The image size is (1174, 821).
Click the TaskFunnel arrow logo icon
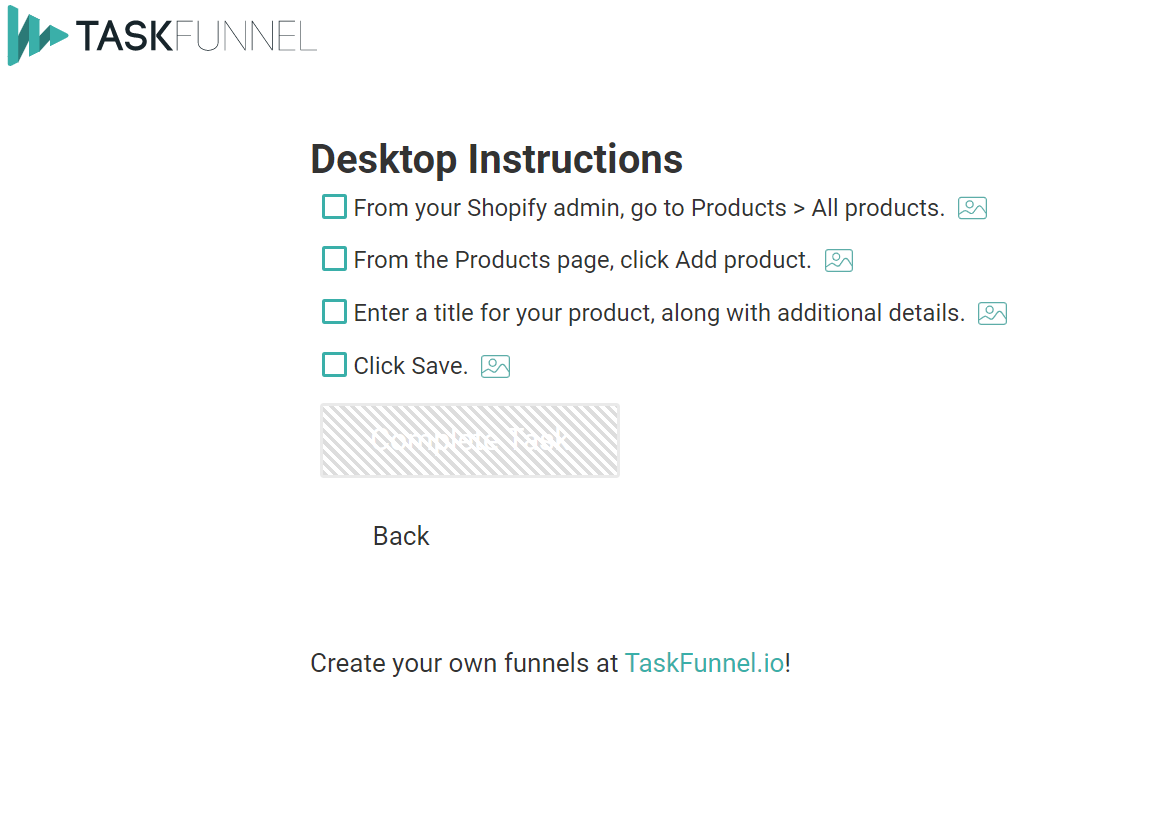point(37,36)
